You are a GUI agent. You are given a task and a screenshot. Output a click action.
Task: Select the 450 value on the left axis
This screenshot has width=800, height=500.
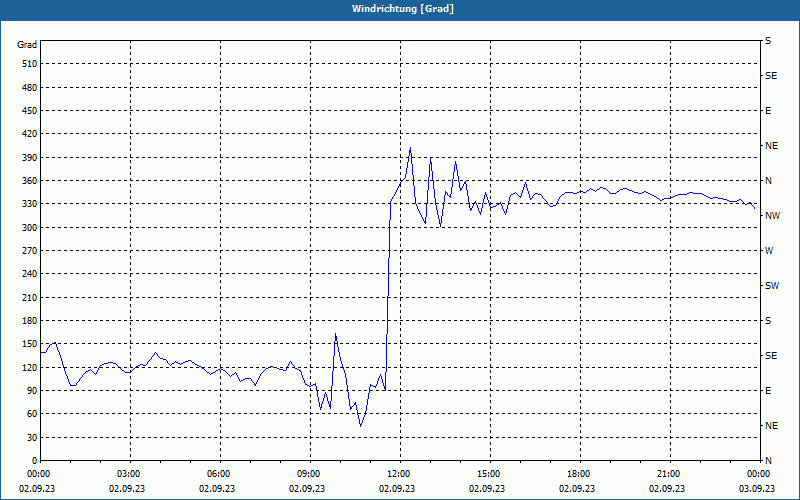(30, 111)
